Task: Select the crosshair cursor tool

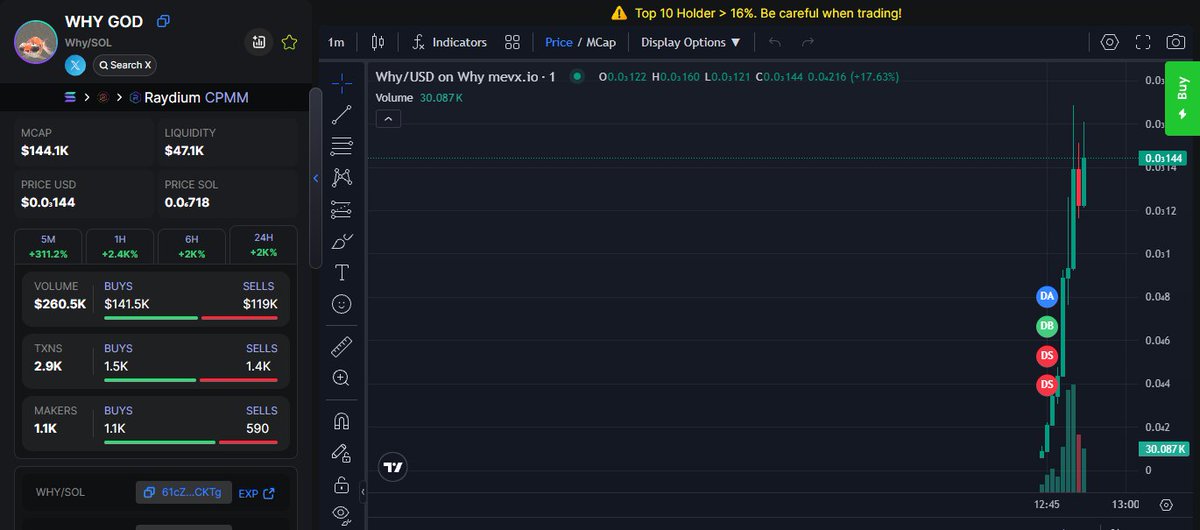Action: click(x=342, y=82)
